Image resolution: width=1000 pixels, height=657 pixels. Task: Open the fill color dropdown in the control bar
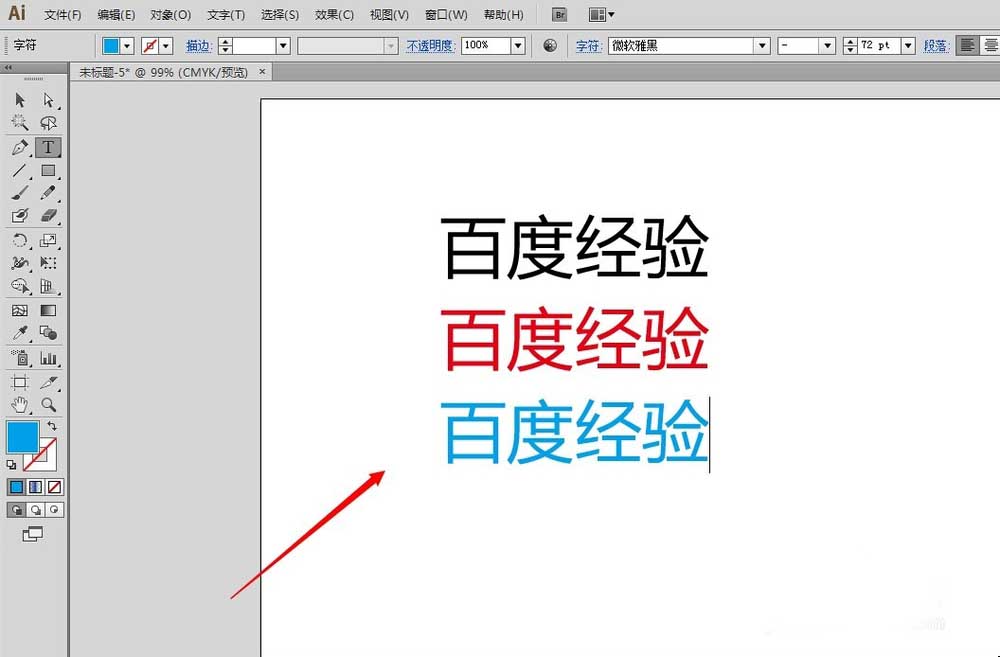[127, 46]
